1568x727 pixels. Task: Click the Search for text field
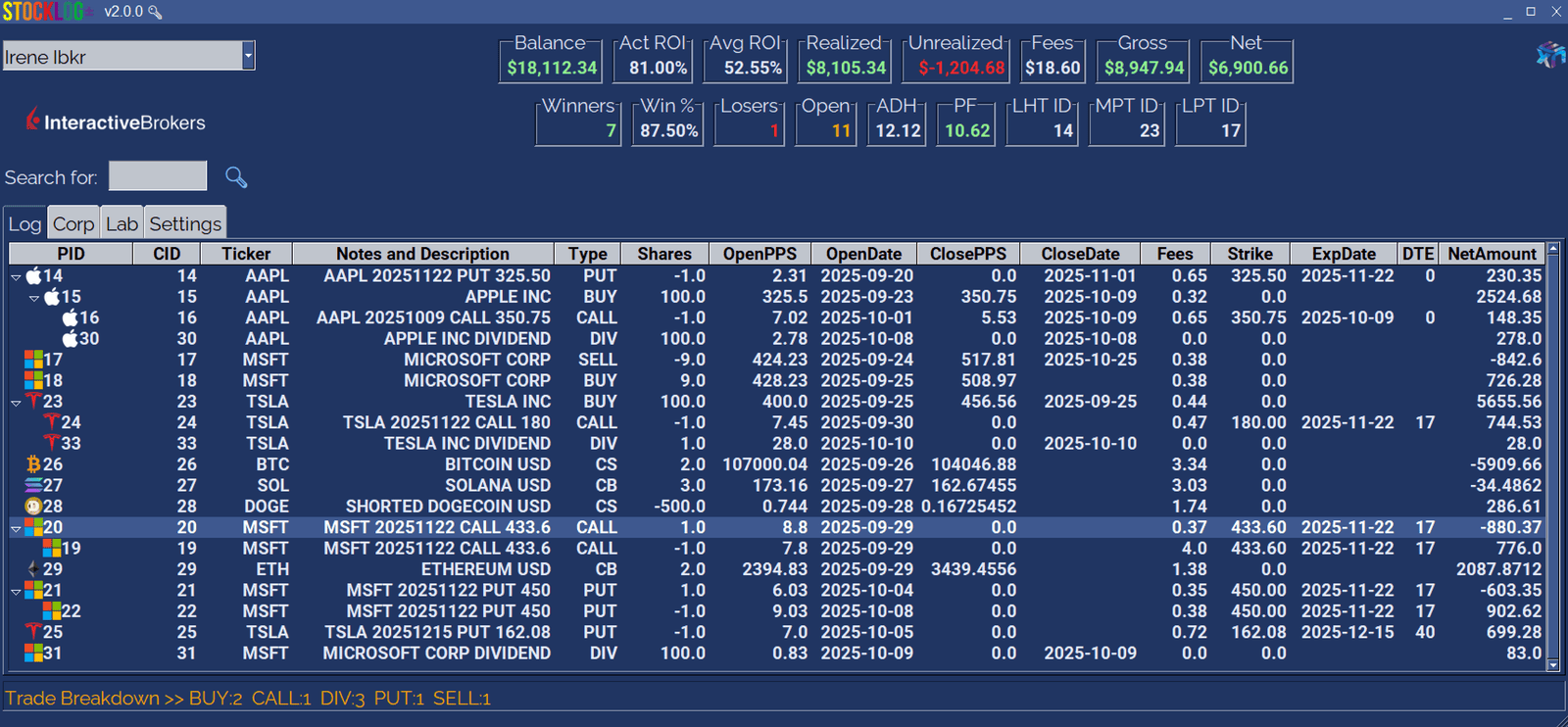point(158,176)
